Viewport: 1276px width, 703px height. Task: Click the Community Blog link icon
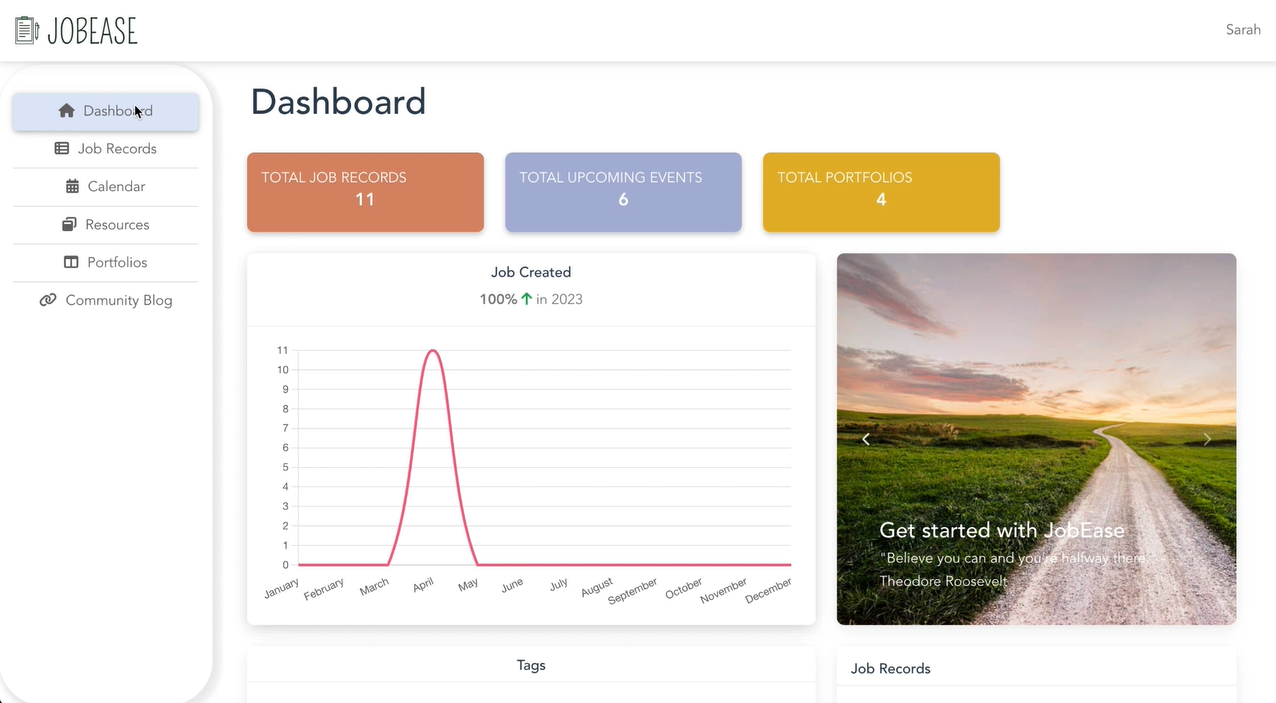[x=48, y=301]
